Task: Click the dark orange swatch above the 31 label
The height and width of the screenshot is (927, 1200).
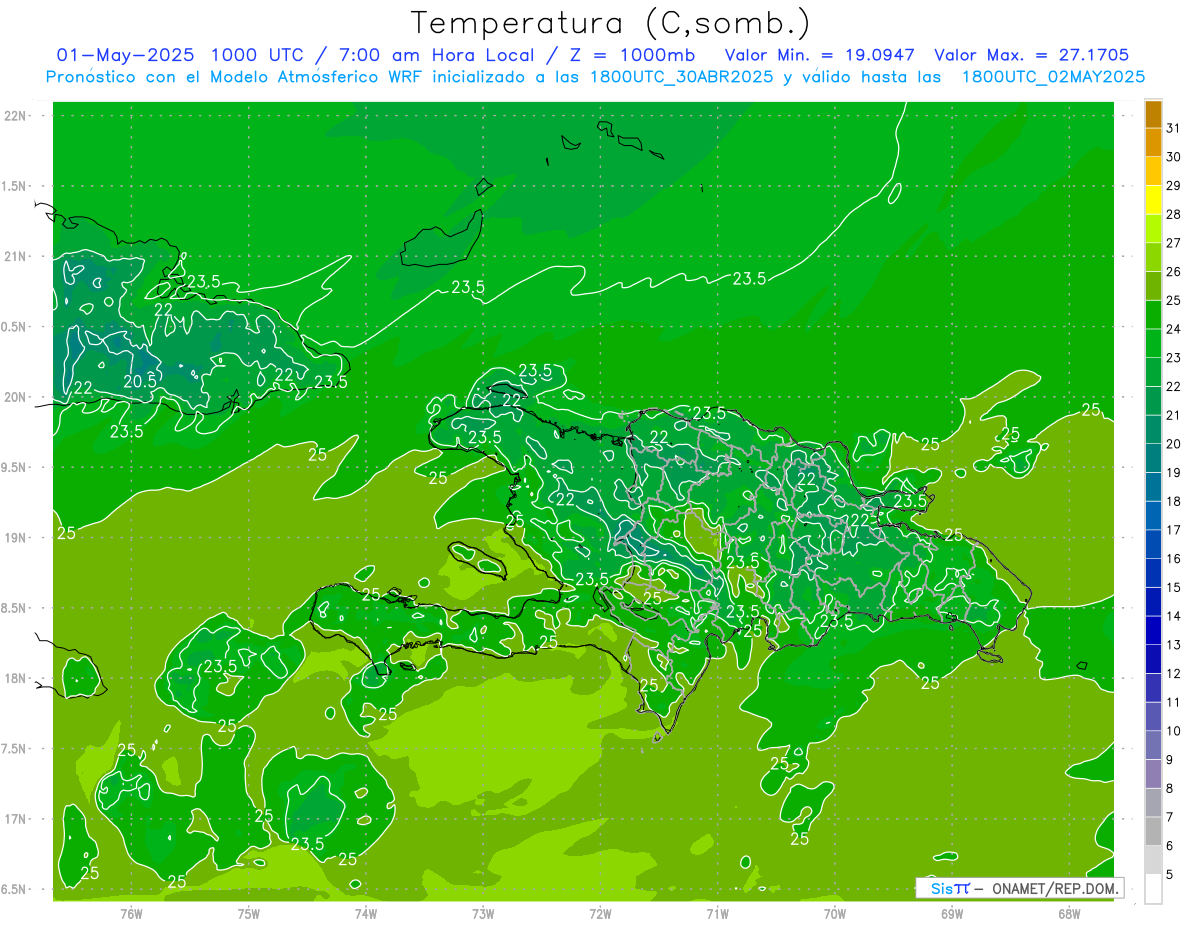Action: coord(1153,114)
